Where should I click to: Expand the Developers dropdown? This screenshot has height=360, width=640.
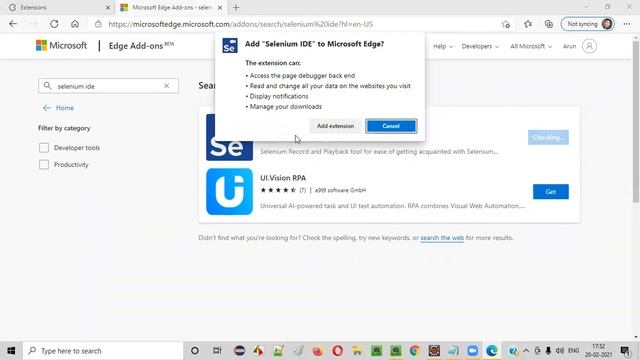(480, 46)
